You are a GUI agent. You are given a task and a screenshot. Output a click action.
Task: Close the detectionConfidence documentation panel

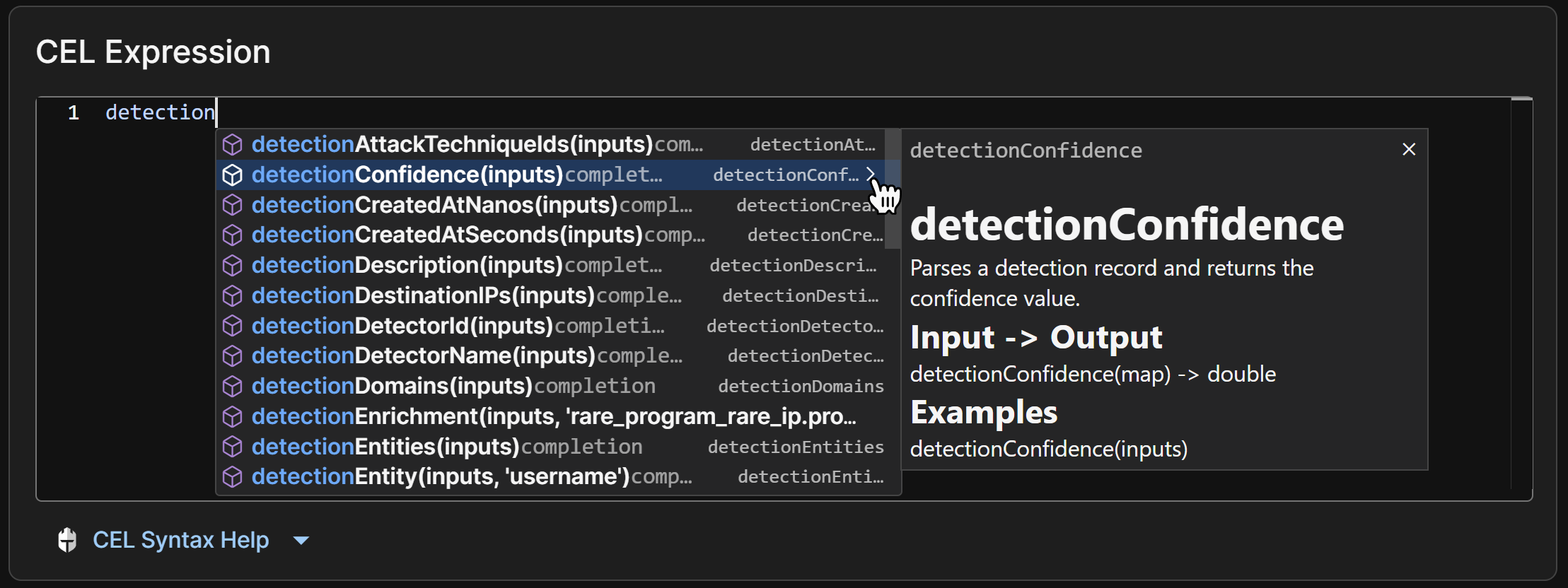tap(1409, 149)
